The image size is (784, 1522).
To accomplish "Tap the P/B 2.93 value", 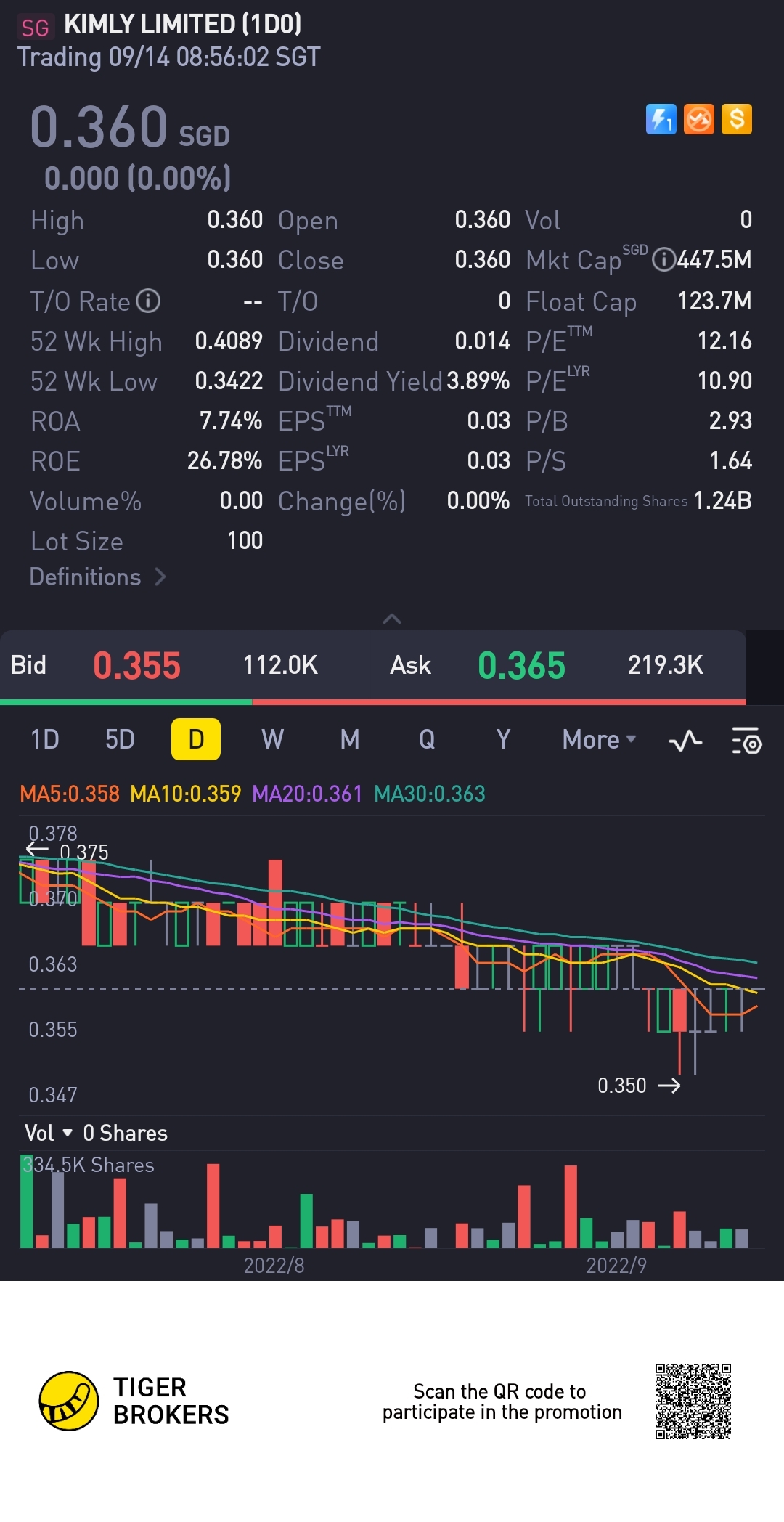I will coord(730,420).
